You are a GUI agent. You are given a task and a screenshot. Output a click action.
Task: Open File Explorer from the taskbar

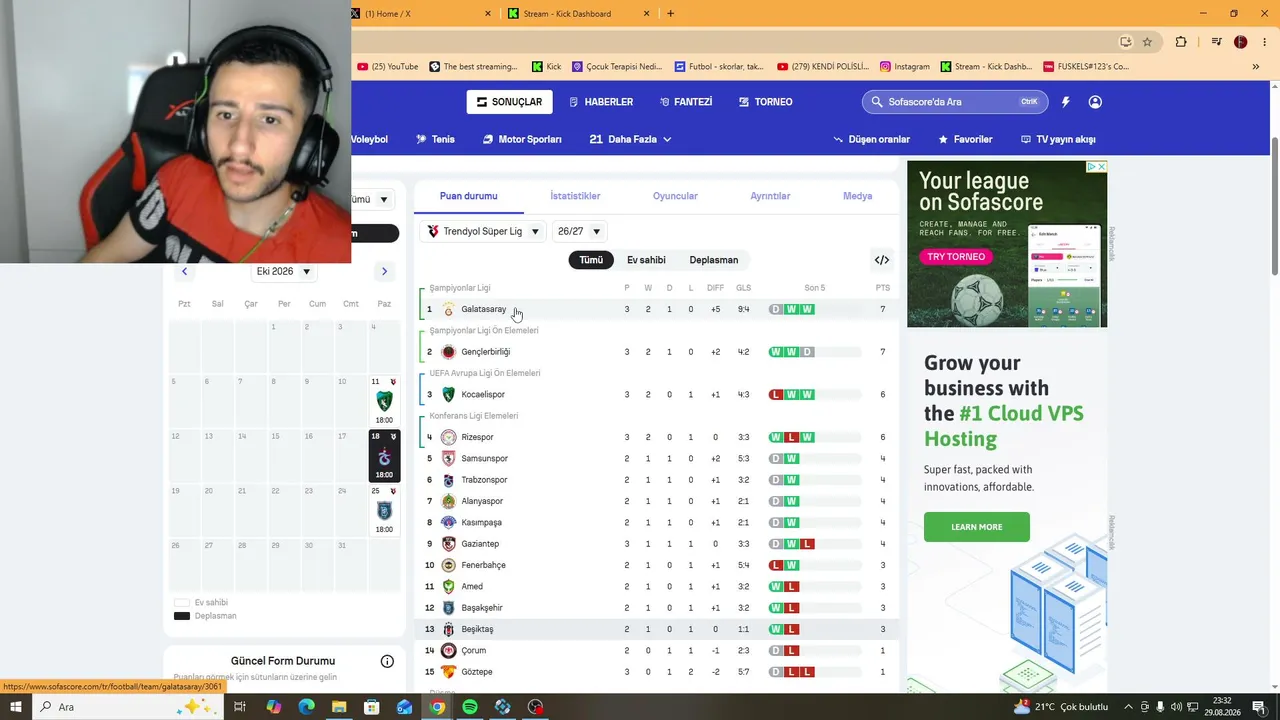click(339, 707)
